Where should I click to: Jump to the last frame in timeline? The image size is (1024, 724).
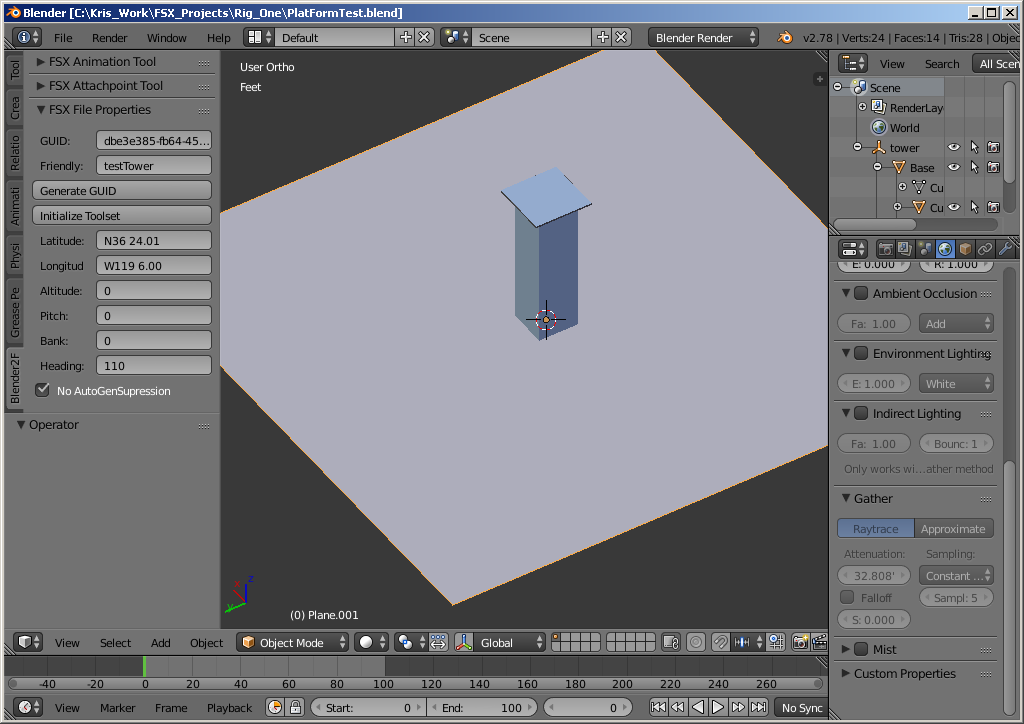coord(758,708)
